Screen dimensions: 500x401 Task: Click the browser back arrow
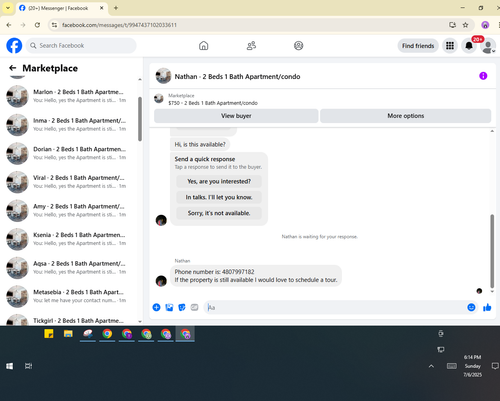9,25
